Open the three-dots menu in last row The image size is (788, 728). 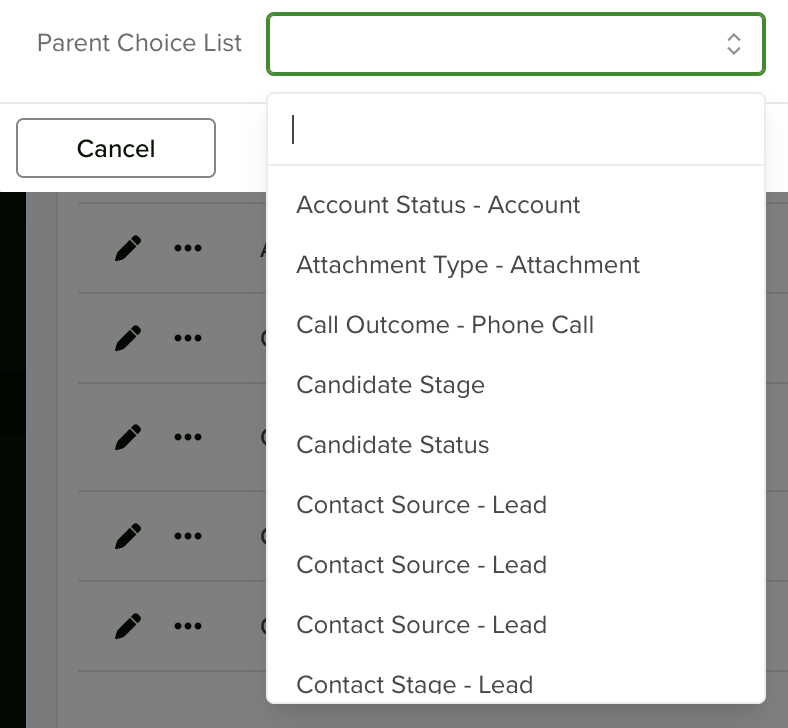(x=188, y=626)
